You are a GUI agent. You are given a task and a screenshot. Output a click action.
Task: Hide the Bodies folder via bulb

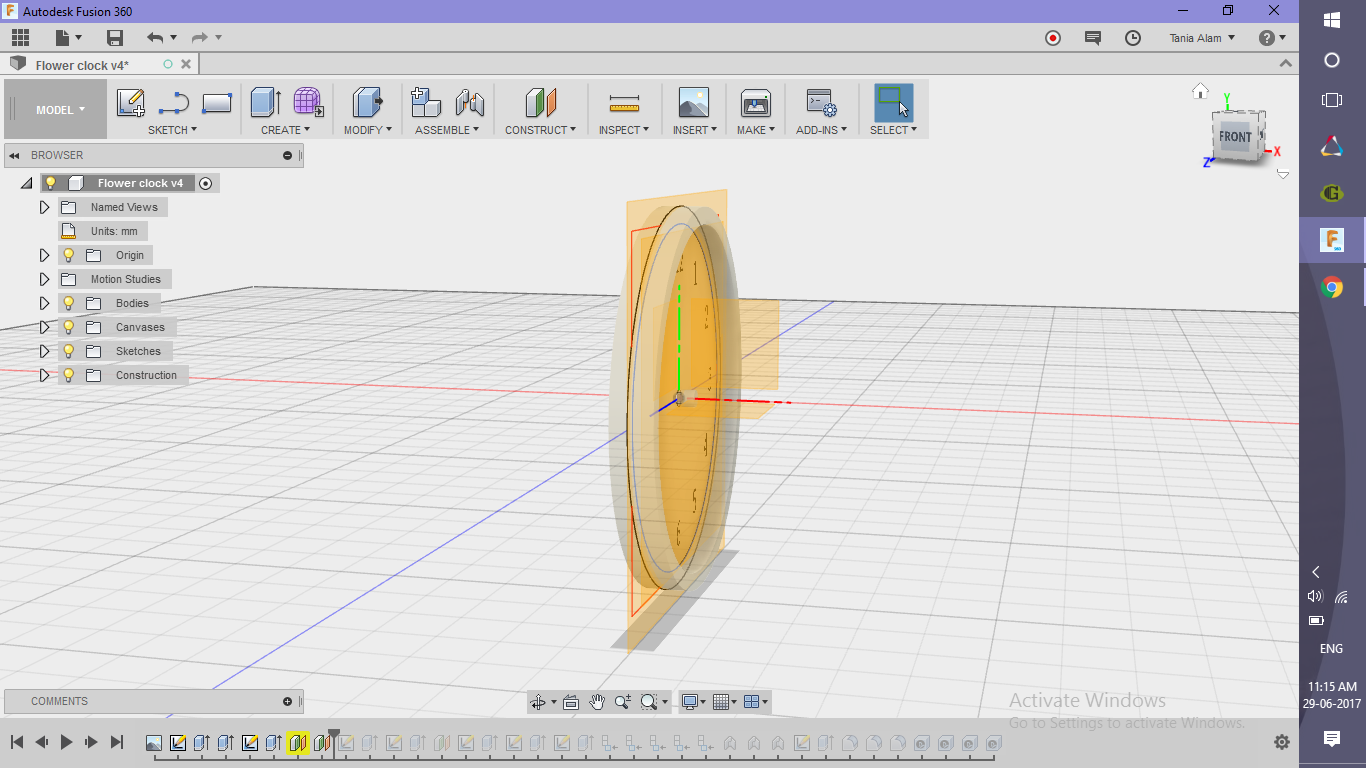point(69,303)
